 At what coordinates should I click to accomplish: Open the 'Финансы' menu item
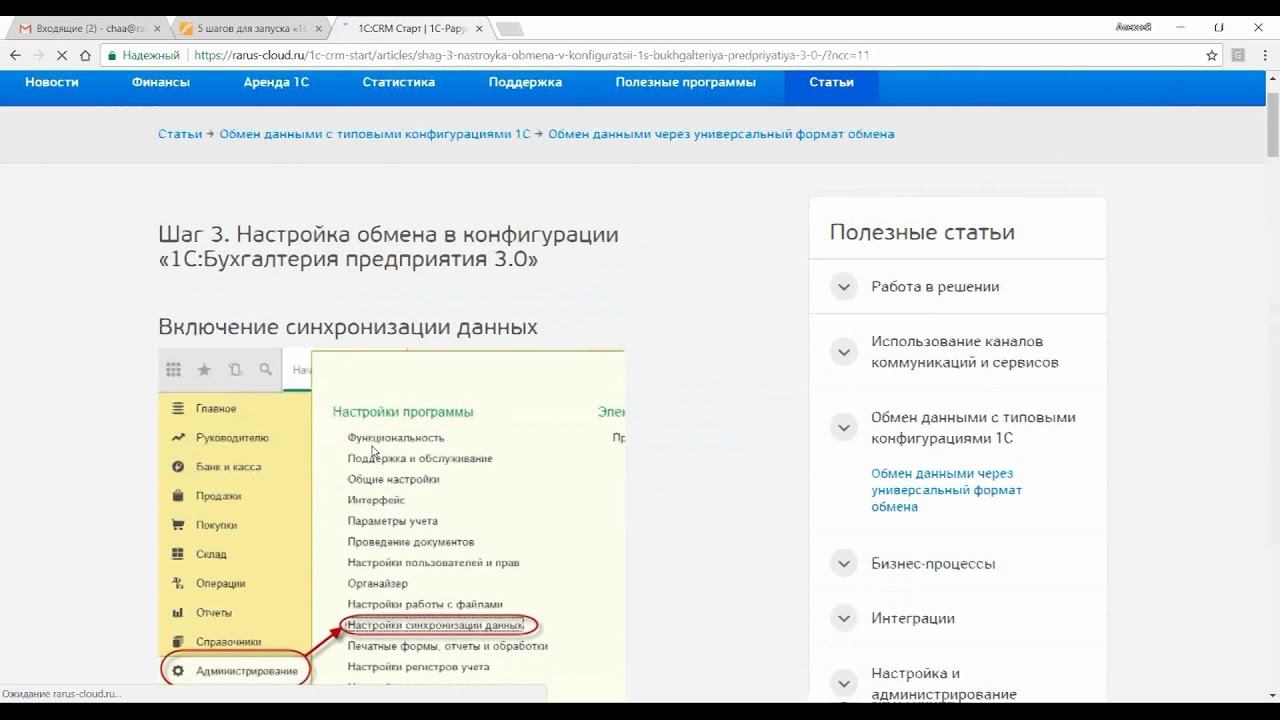[161, 82]
